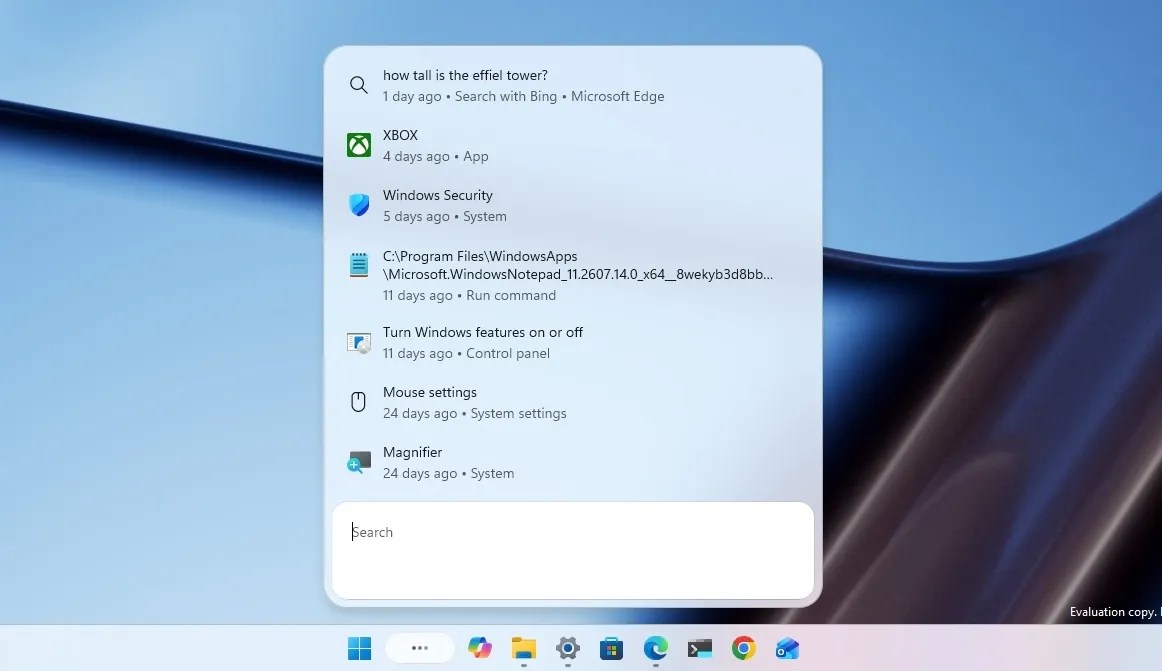Open File Explorer from the taskbar
Viewport: 1162px width, 671px height.
tap(523, 648)
